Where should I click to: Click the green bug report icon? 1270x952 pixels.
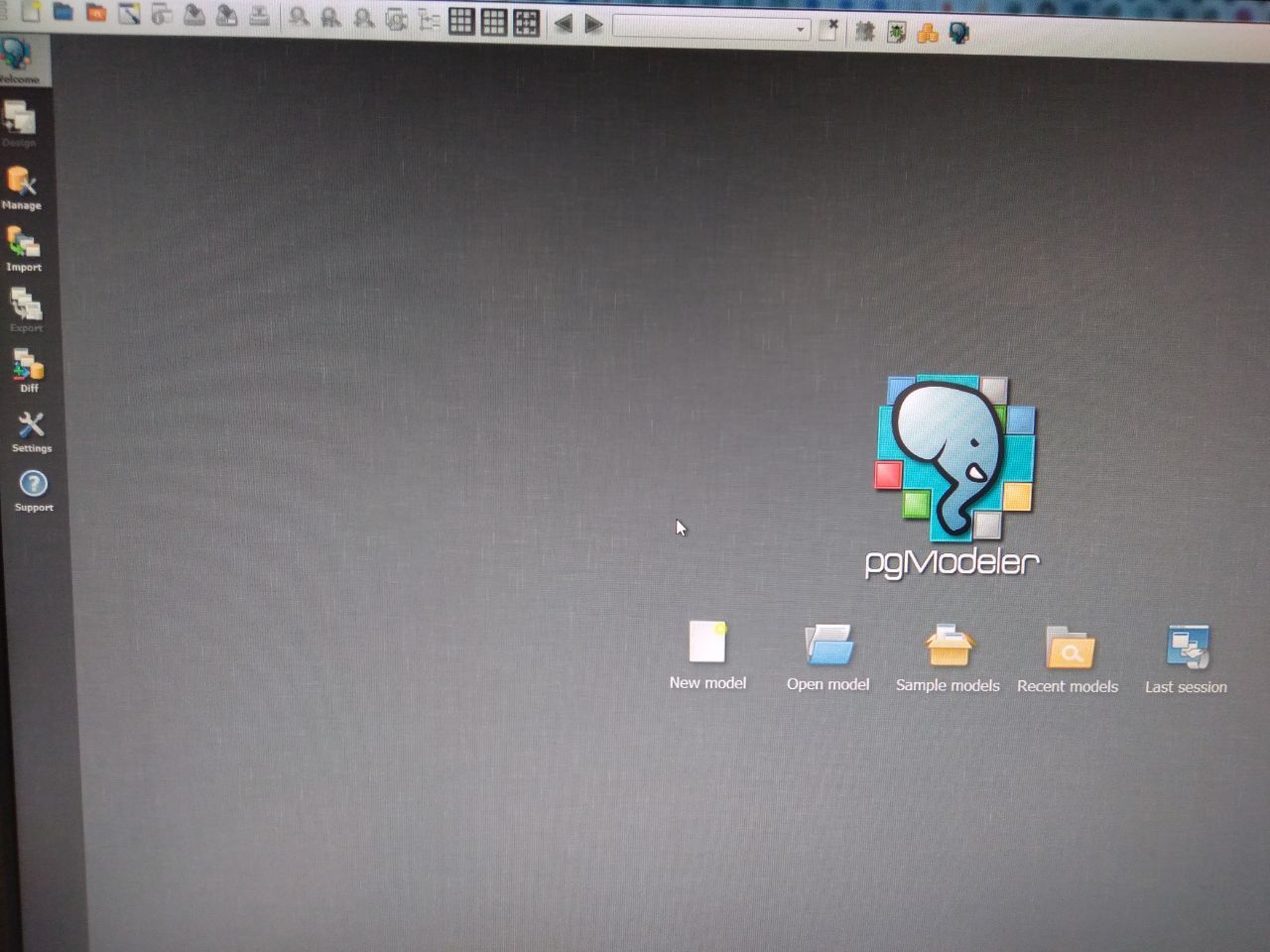(896, 33)
